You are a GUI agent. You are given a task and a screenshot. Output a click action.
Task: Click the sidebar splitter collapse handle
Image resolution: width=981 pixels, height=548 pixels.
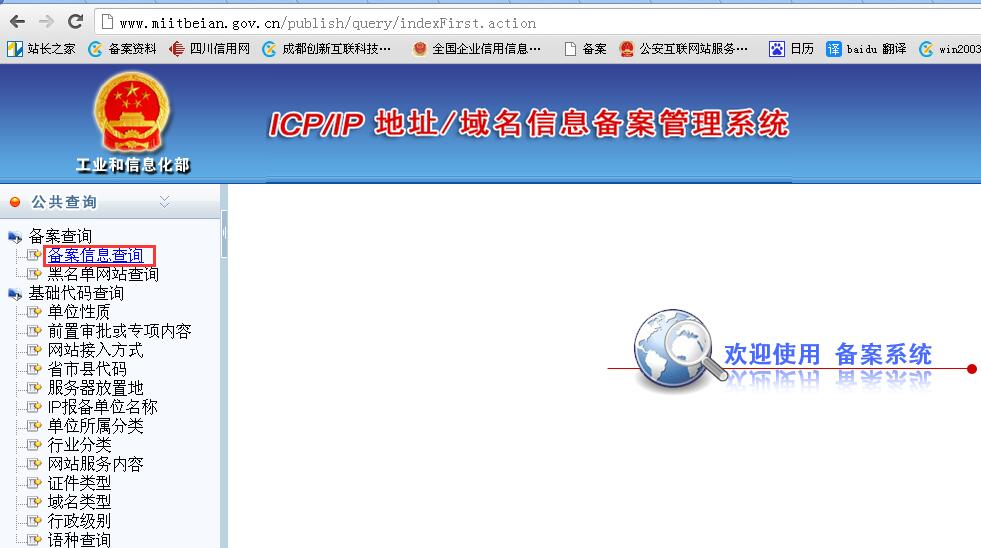pos(224,233)
